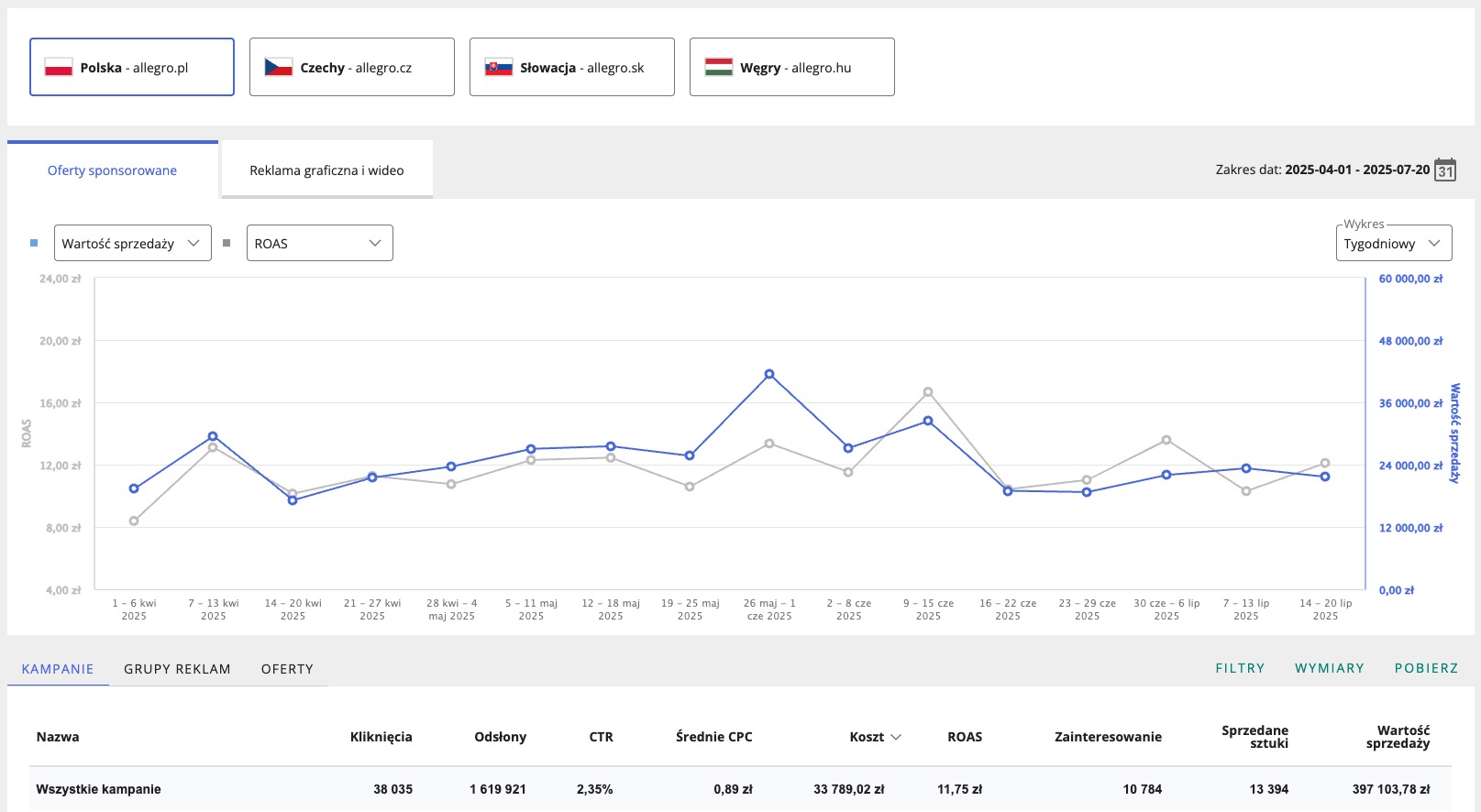Select Polska allegro.pl marketplace

[132, 67]
